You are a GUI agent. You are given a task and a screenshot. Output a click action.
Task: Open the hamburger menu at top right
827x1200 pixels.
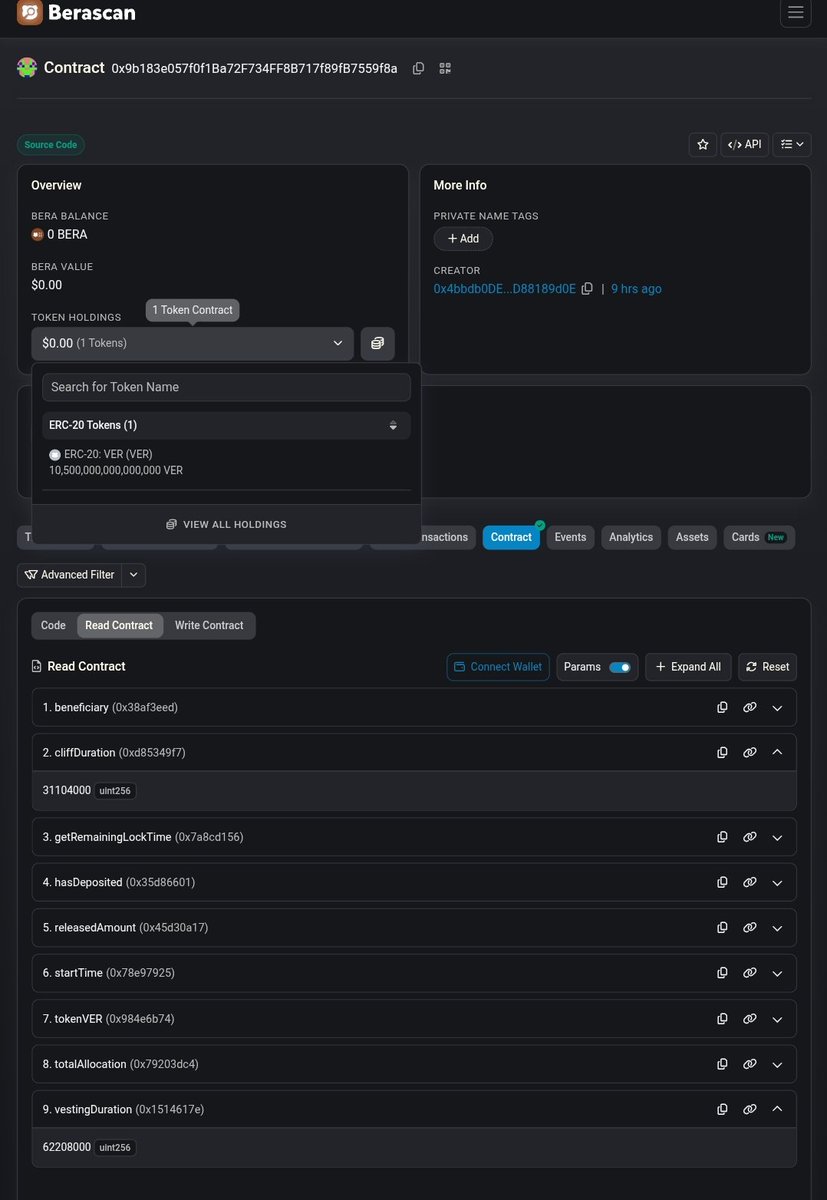coord(796,13)
